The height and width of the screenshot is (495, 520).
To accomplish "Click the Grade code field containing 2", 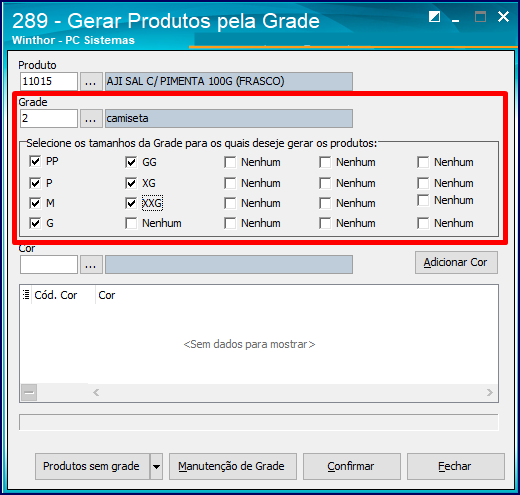I will [49, 118].
